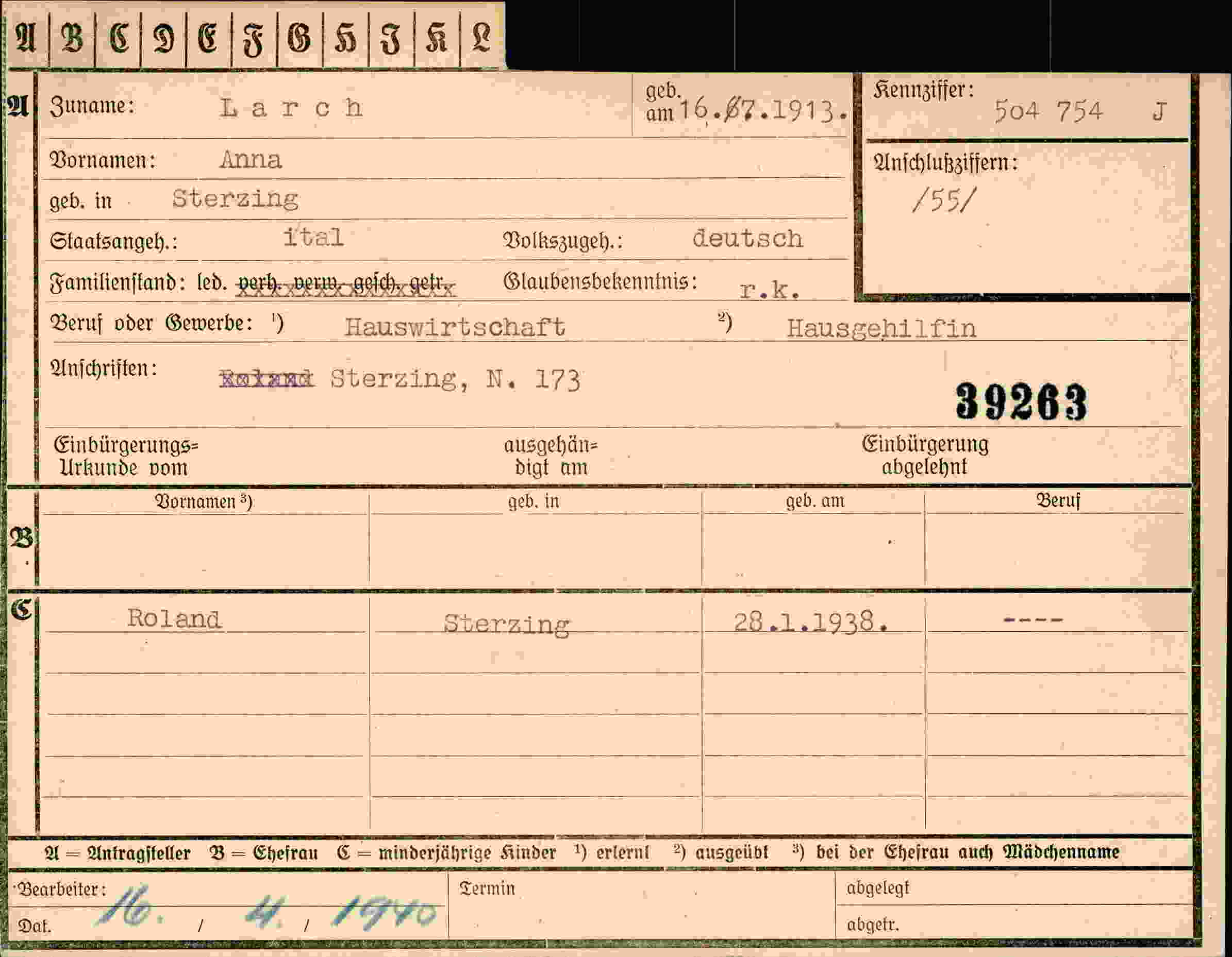Screen dimensions: 1232x957
Task: Select the index tab letter A
Action: point(26,38)
